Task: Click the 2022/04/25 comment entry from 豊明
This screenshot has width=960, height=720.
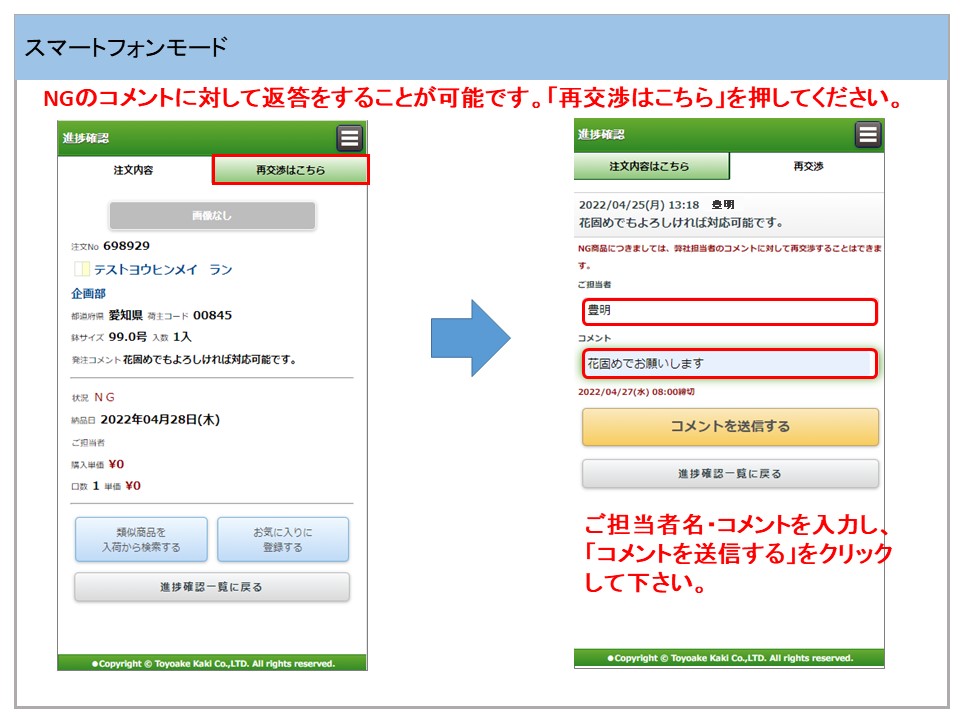Action: [x=729, y=213]
